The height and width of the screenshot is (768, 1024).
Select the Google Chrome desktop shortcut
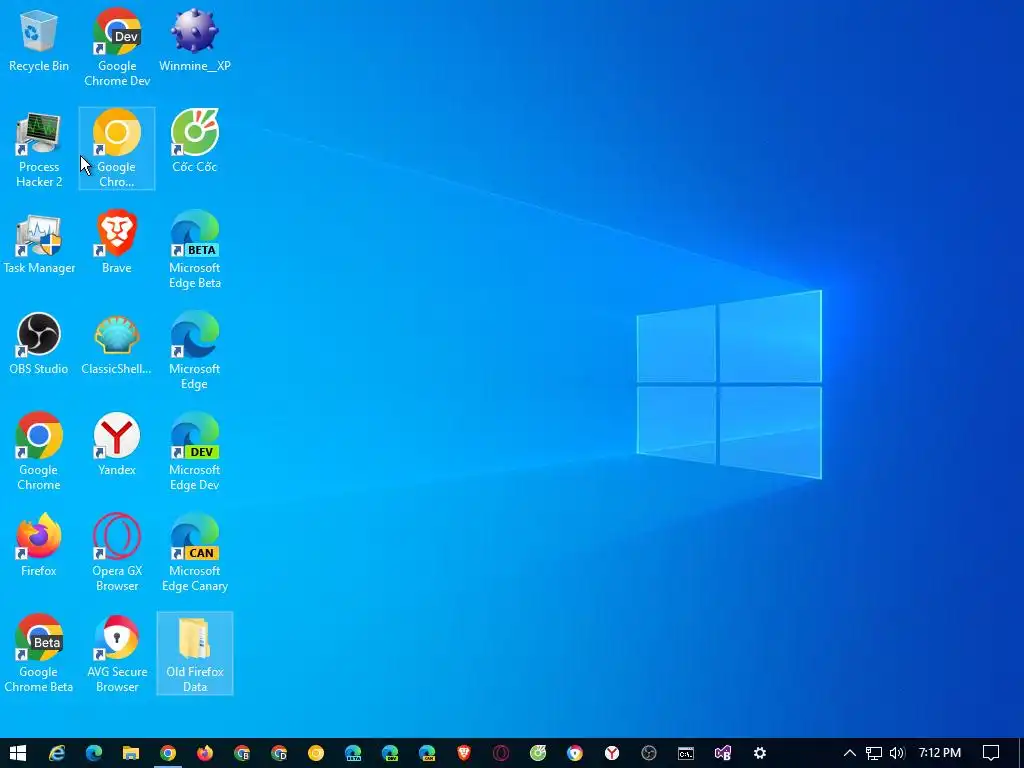(x=39, y=452)
